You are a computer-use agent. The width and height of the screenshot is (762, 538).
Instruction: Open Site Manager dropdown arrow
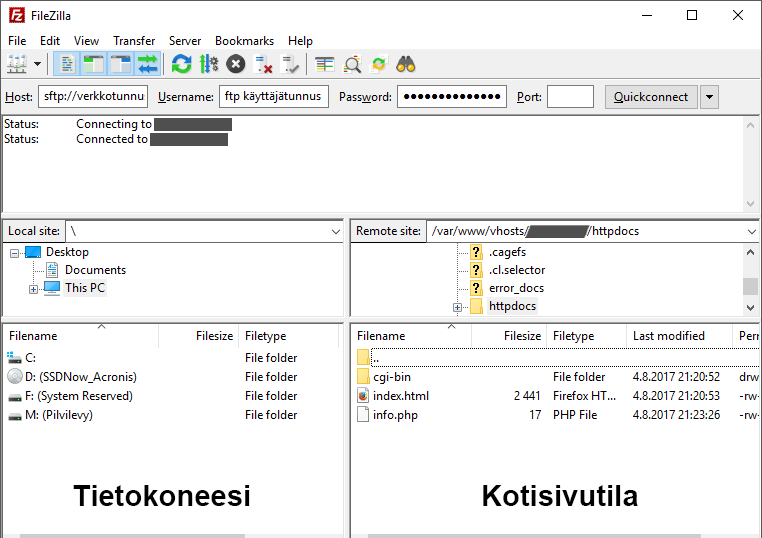37,64
